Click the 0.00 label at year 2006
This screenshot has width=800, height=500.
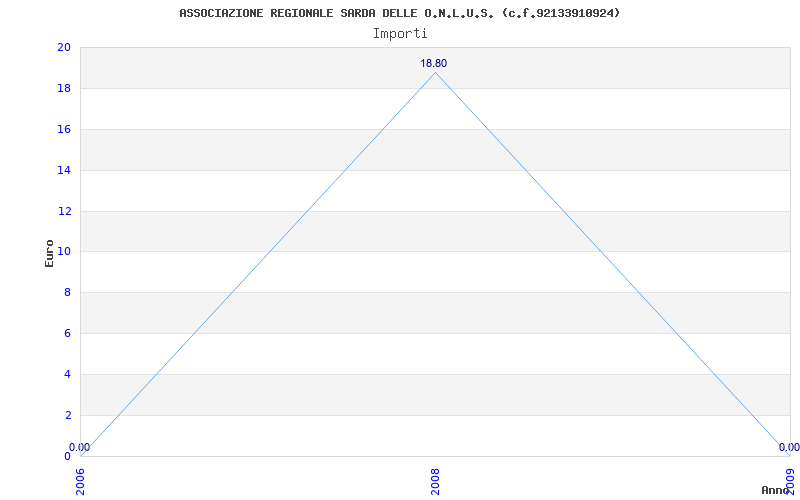[79, 447]
